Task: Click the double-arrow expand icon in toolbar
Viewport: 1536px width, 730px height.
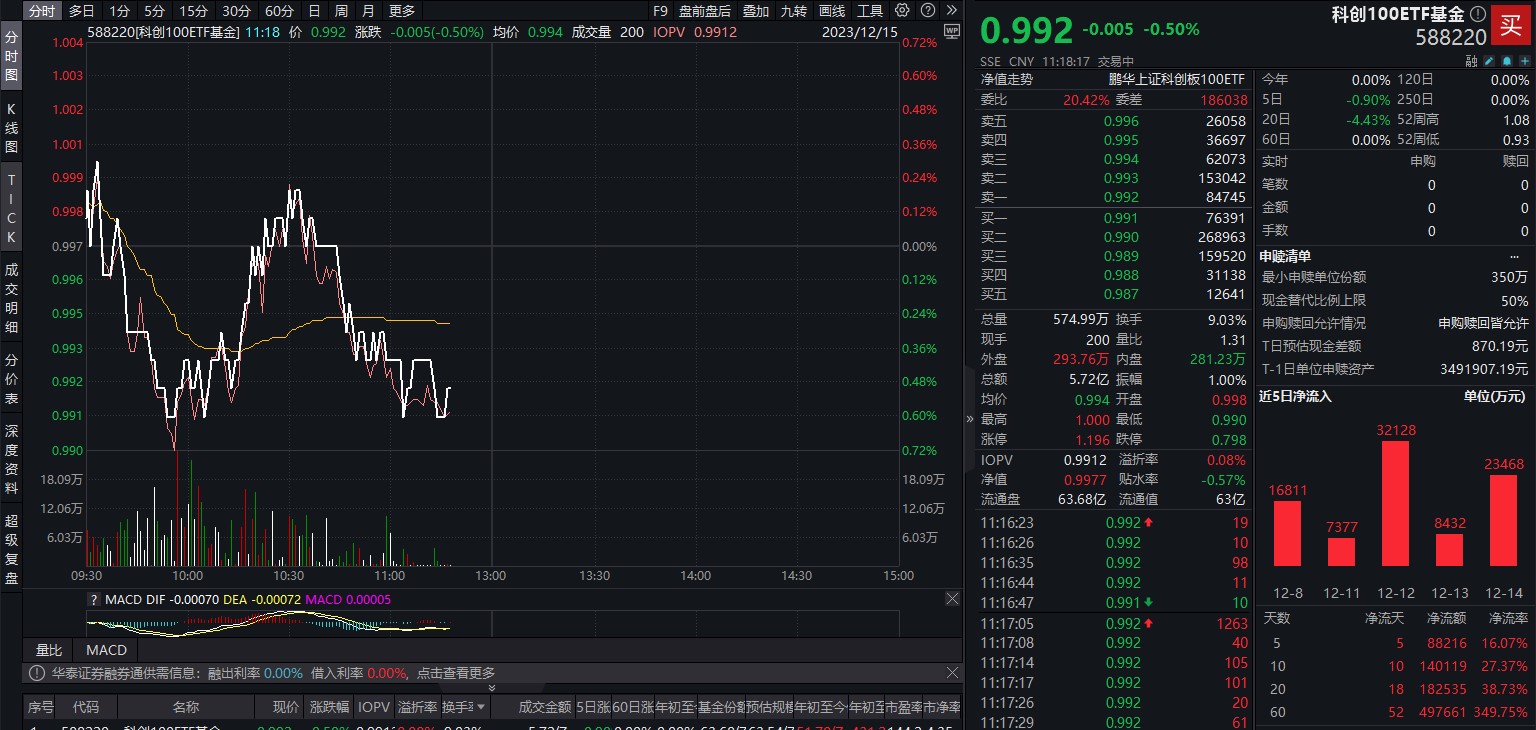Action: (x=950, y=11)
